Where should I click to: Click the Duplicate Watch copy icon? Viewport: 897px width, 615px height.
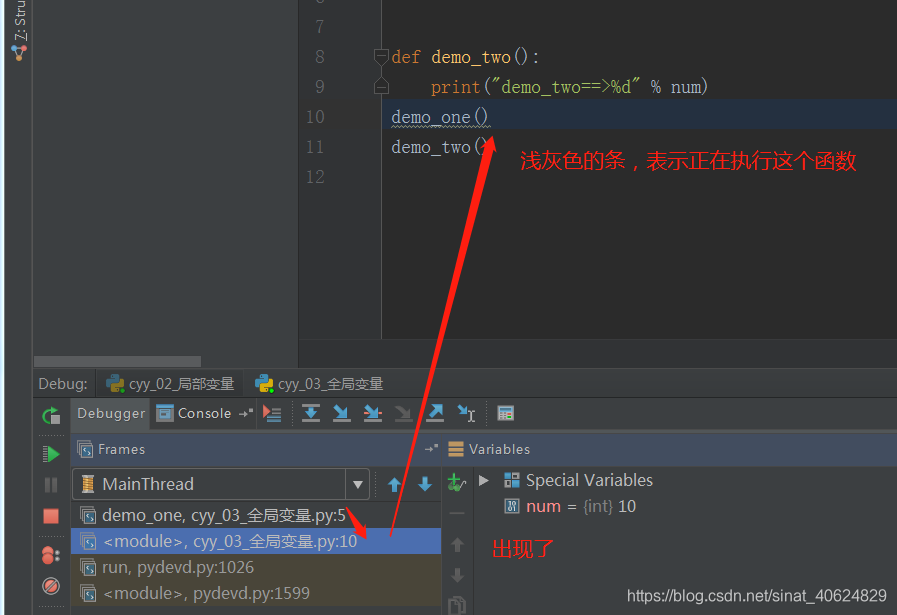pos(457,605)
